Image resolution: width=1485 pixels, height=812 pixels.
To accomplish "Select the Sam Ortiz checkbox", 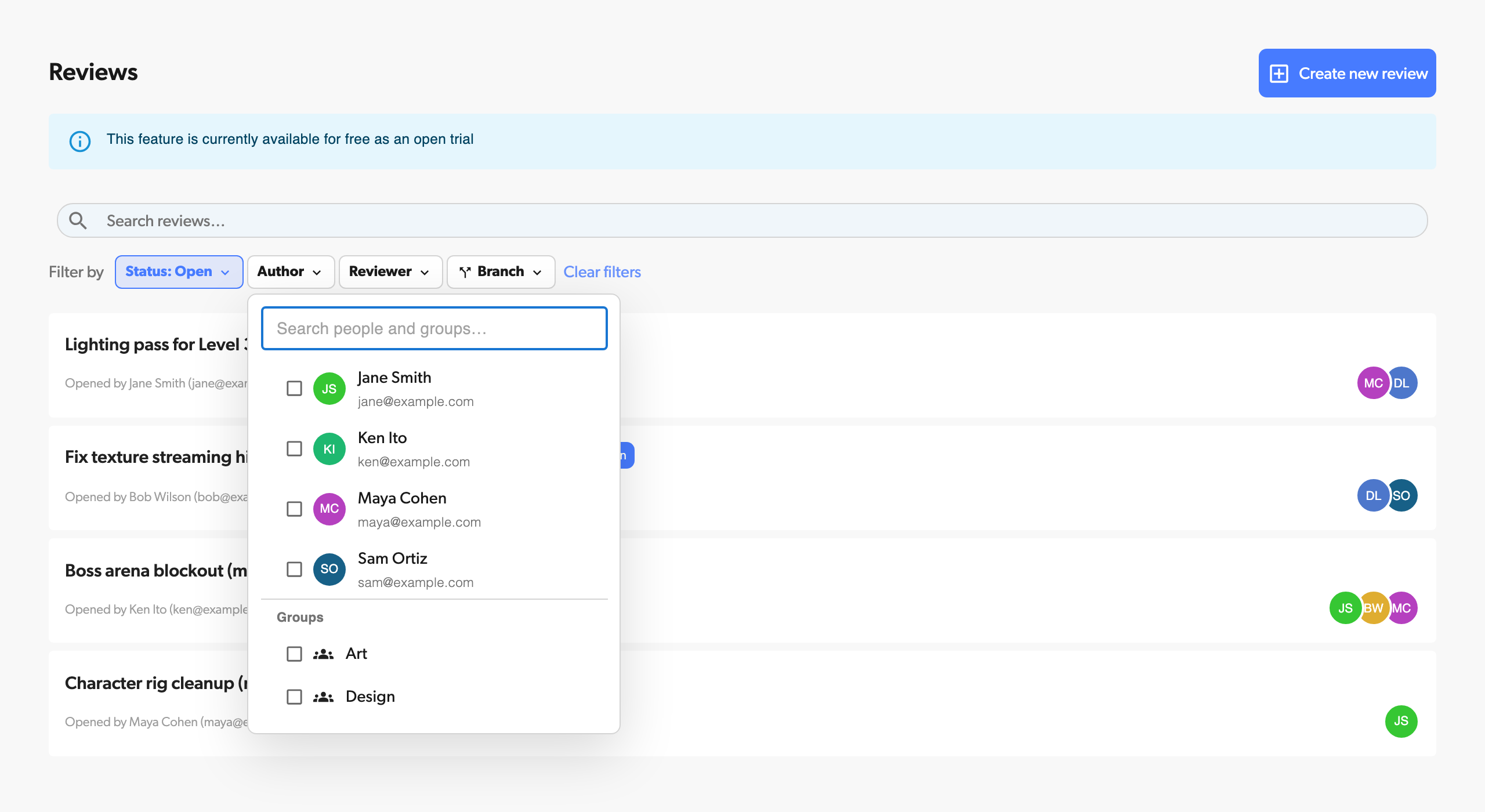I will (295, 569).
